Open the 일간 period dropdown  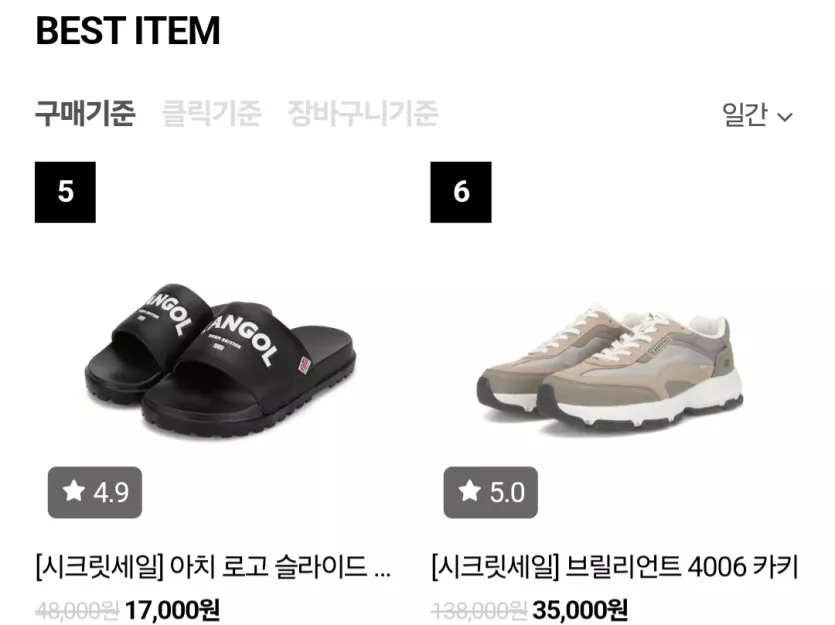757,114
